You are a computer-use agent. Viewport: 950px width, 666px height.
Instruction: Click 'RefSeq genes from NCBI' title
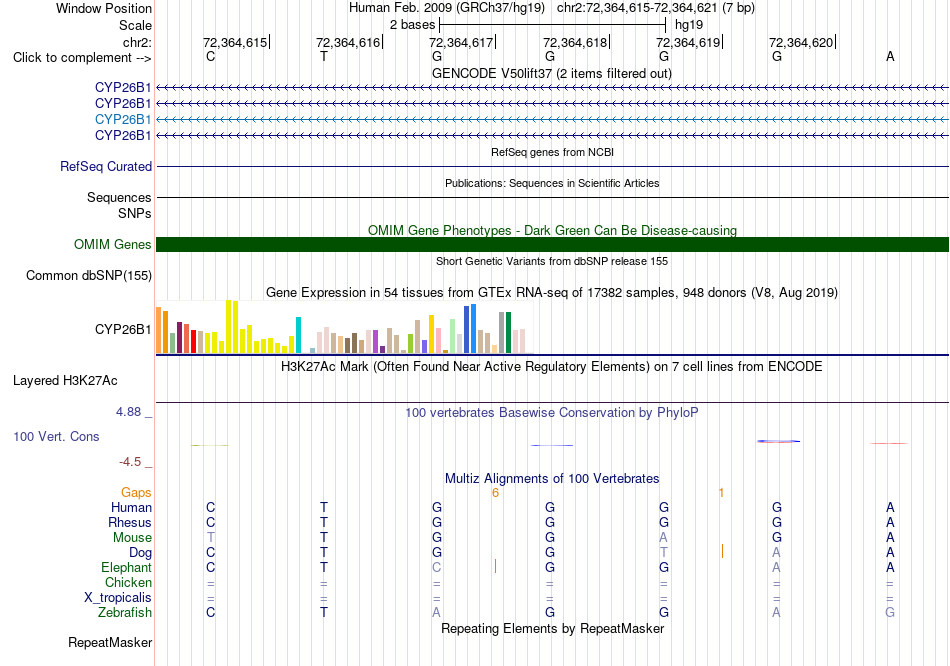pyautogui.click(x=552, y=152)
